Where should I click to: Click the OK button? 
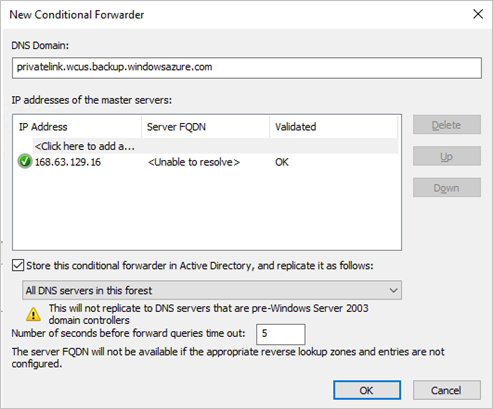367,390
